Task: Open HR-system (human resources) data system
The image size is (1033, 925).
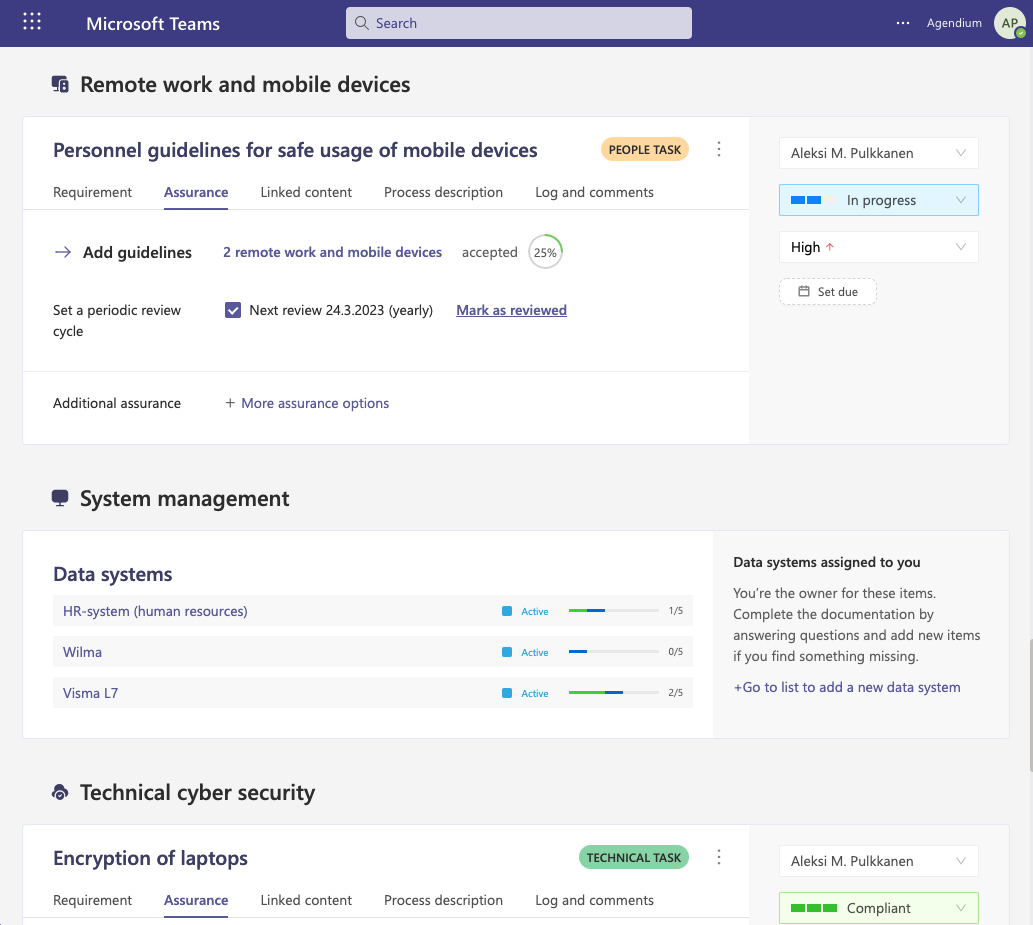Action: pyautogui.click(x=155, y=611)
